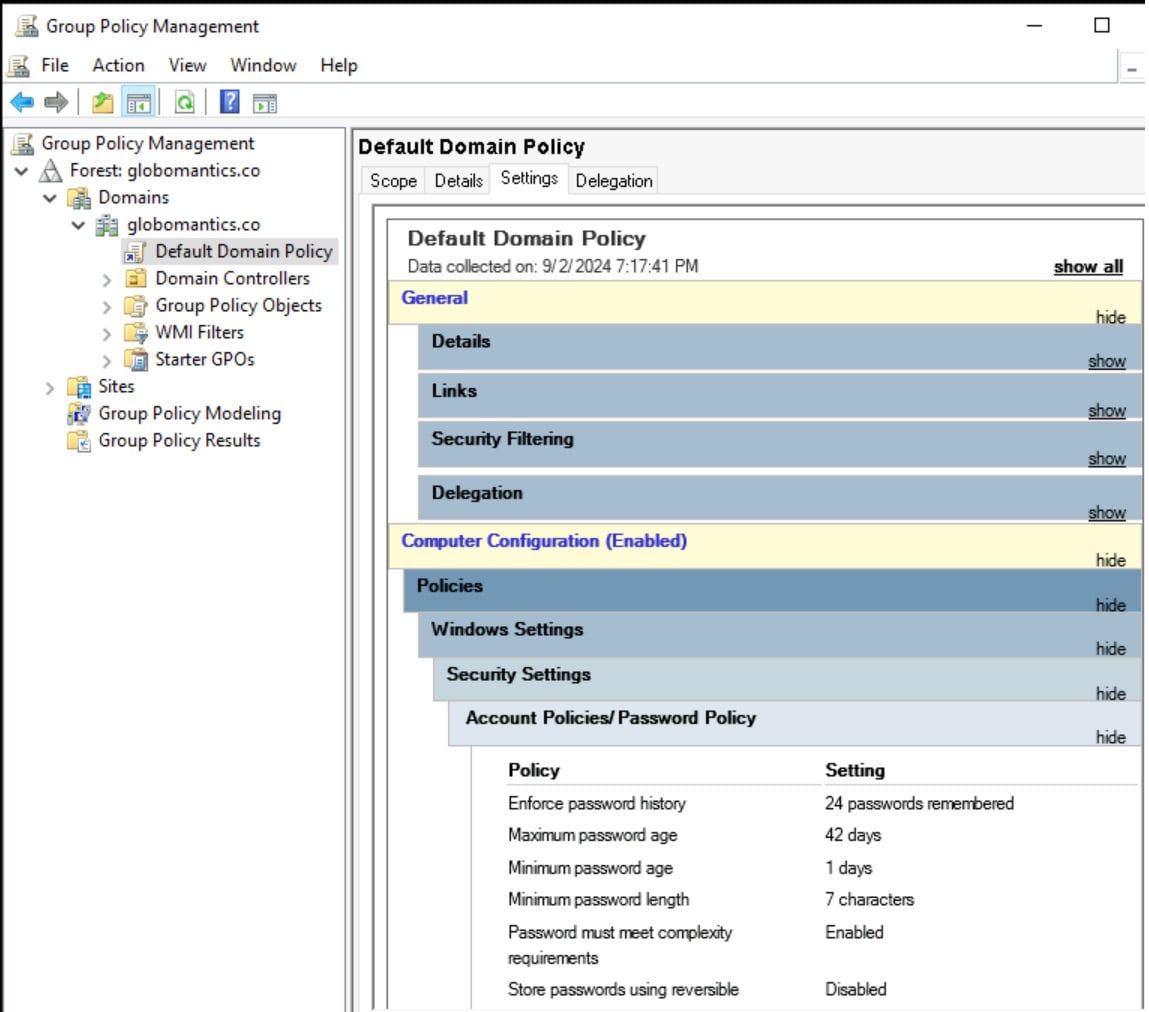This screenshot has width=1149, height=1012.
Task: Show the Links section details
Action: (x=1106, y=411)
